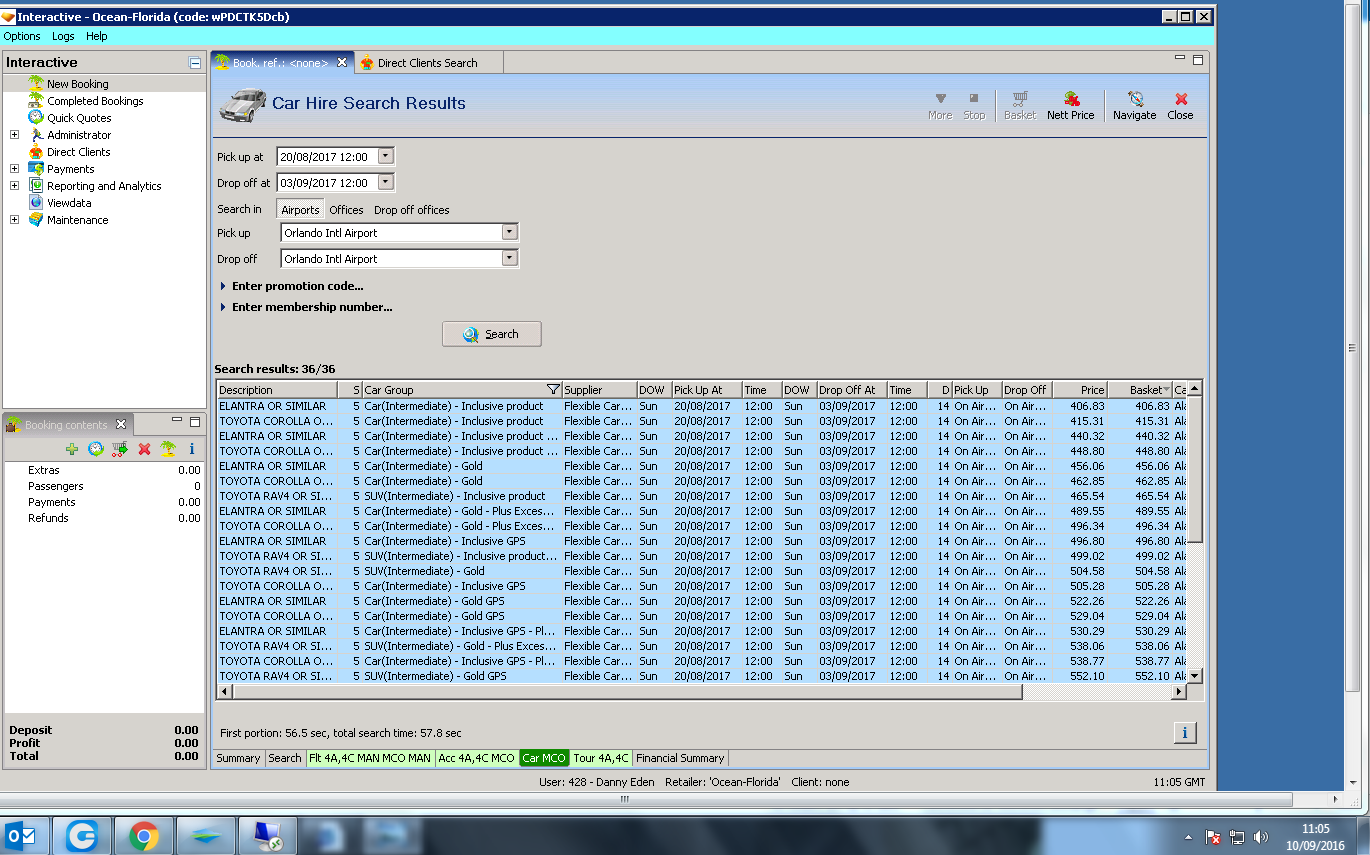Expand Enter promotion code section

click(291, 286)
